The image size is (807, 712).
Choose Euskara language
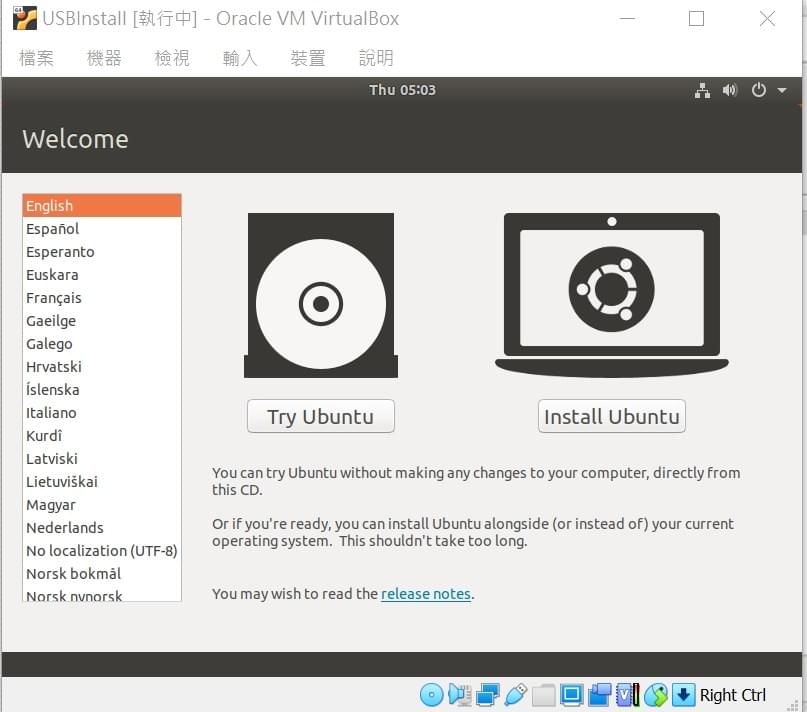(x=102, y=274)
